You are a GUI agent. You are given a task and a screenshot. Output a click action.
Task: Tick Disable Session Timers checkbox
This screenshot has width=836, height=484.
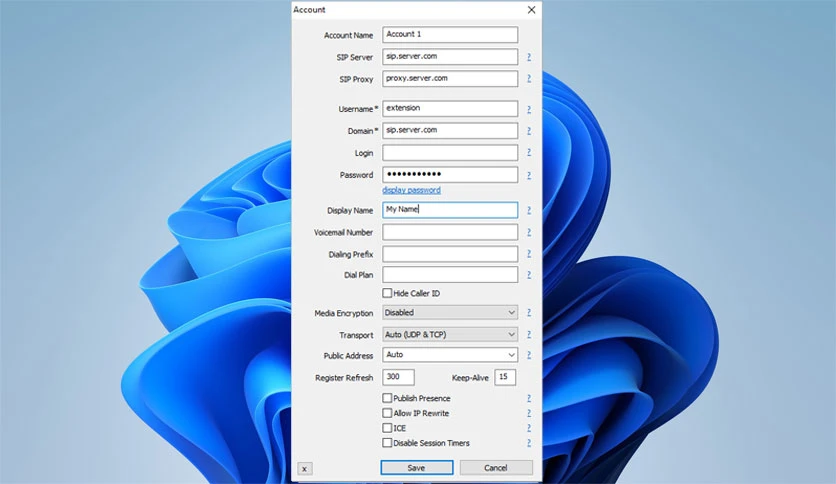[387, 443]
